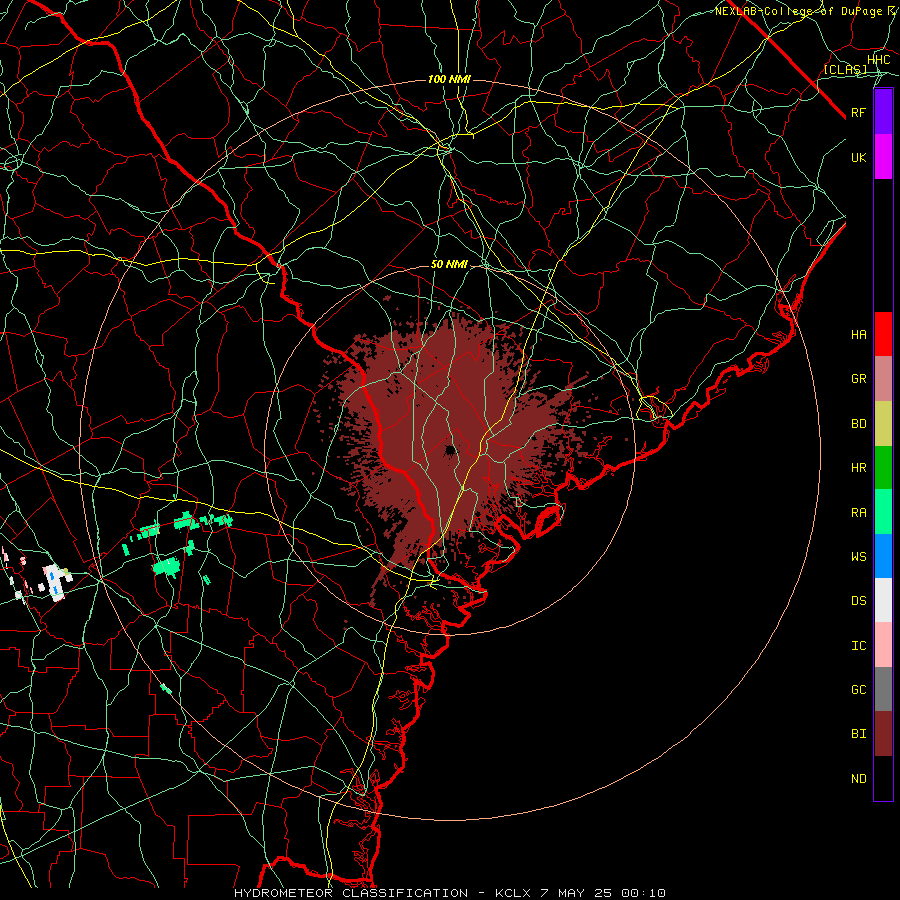Click the 'KCLX' radar site identifier
Image resolution: width=900 pixels, height=900 pixels.
click(513, 893)
